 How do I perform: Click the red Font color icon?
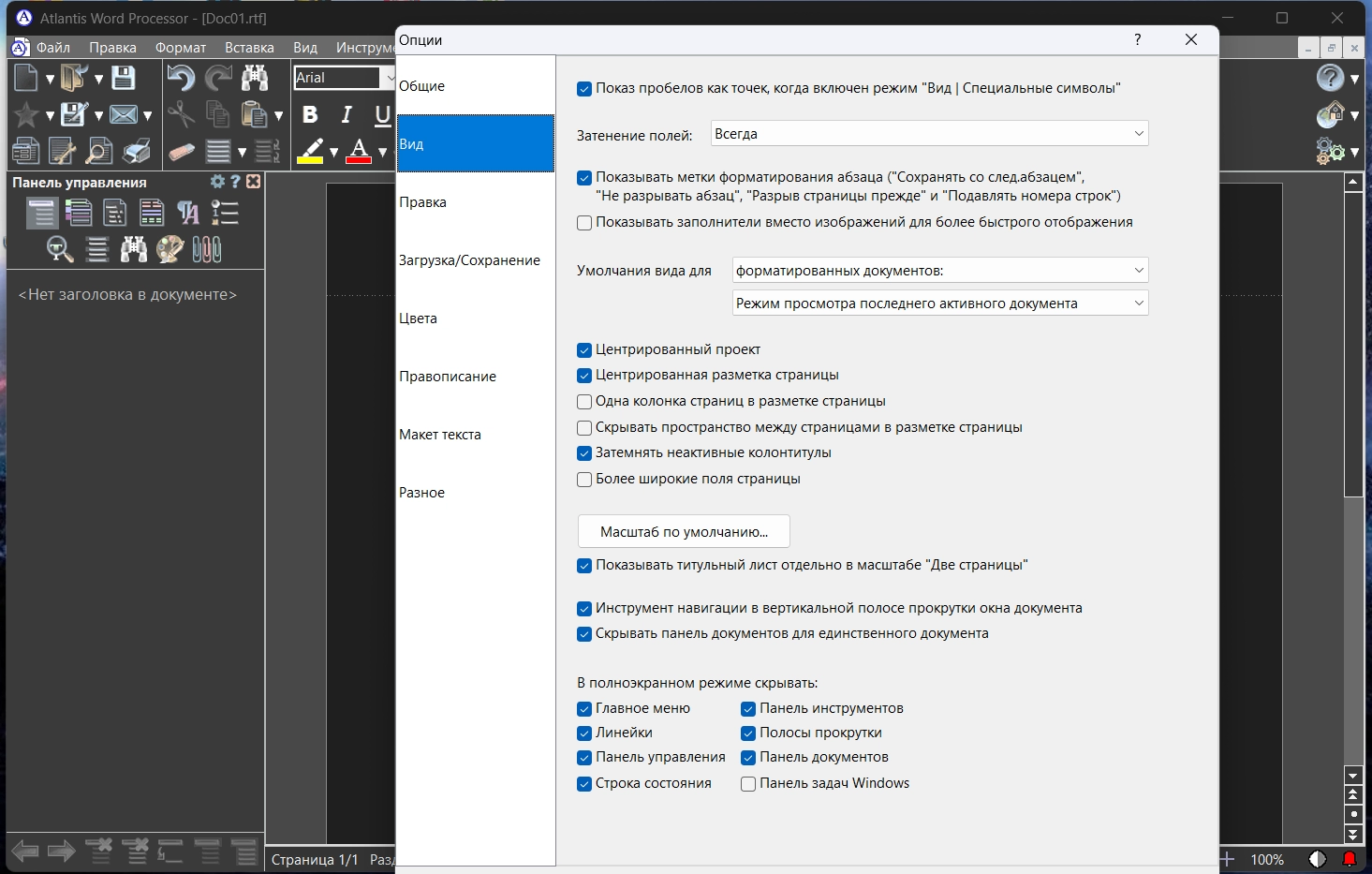[x=359, y=151]
